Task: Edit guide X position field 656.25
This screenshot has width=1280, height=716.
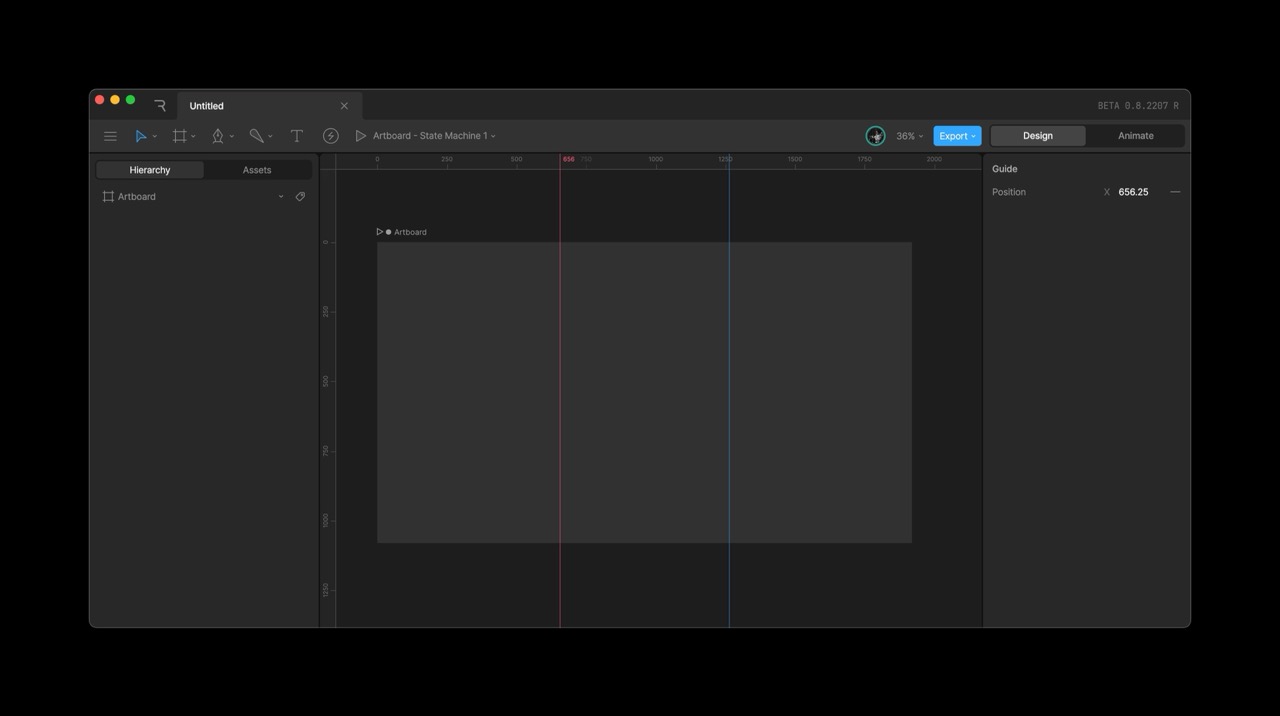Action: click(x=1133, y=192)
